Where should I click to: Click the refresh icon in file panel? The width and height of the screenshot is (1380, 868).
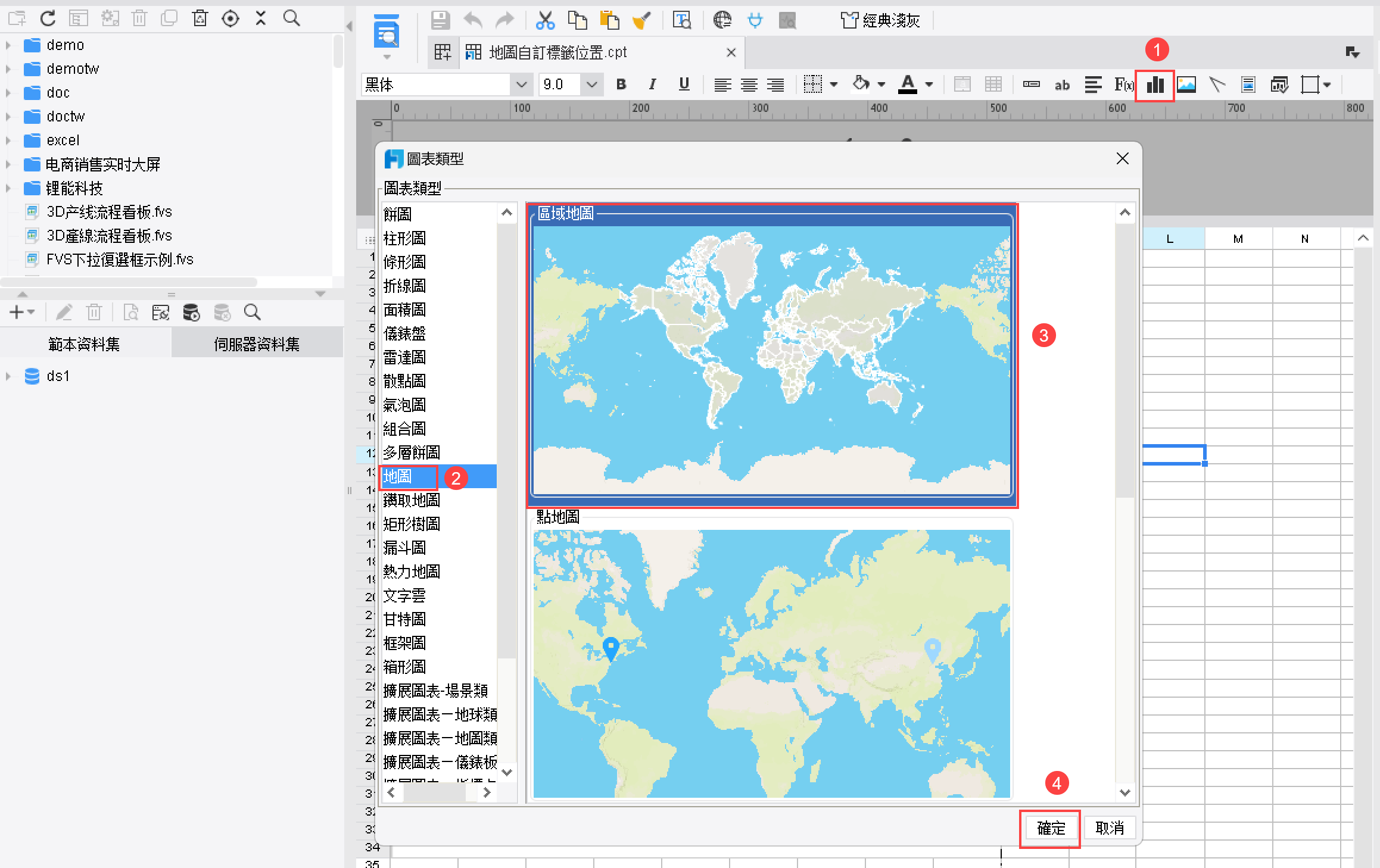tap(48, 18)
